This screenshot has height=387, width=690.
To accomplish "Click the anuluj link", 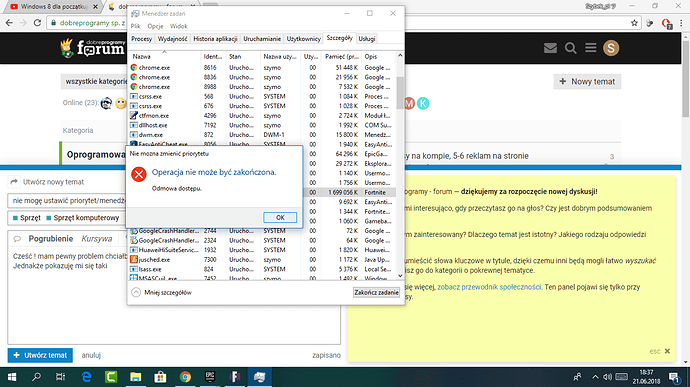I will tap(91, 355).
